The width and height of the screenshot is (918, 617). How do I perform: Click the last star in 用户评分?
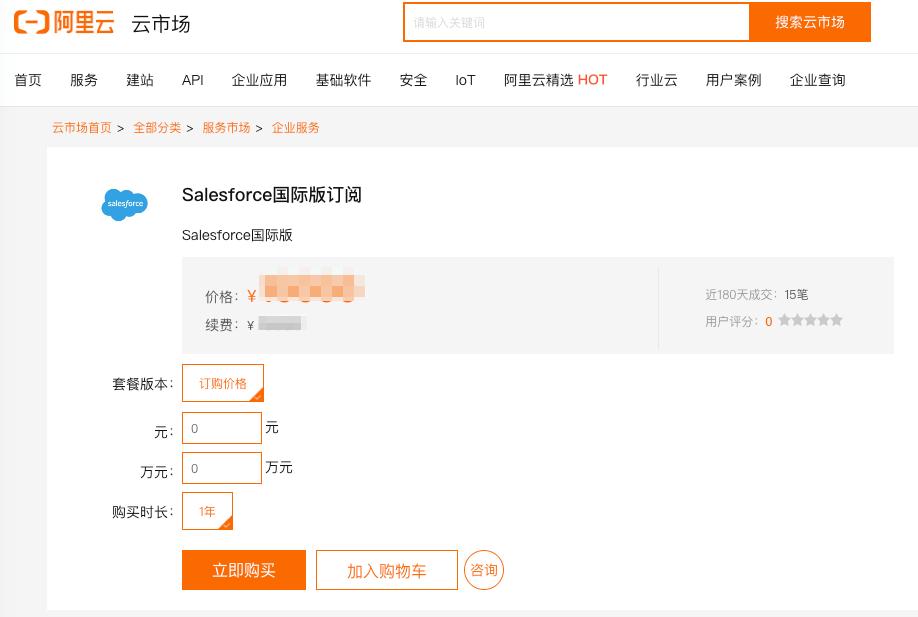[835, 320]
